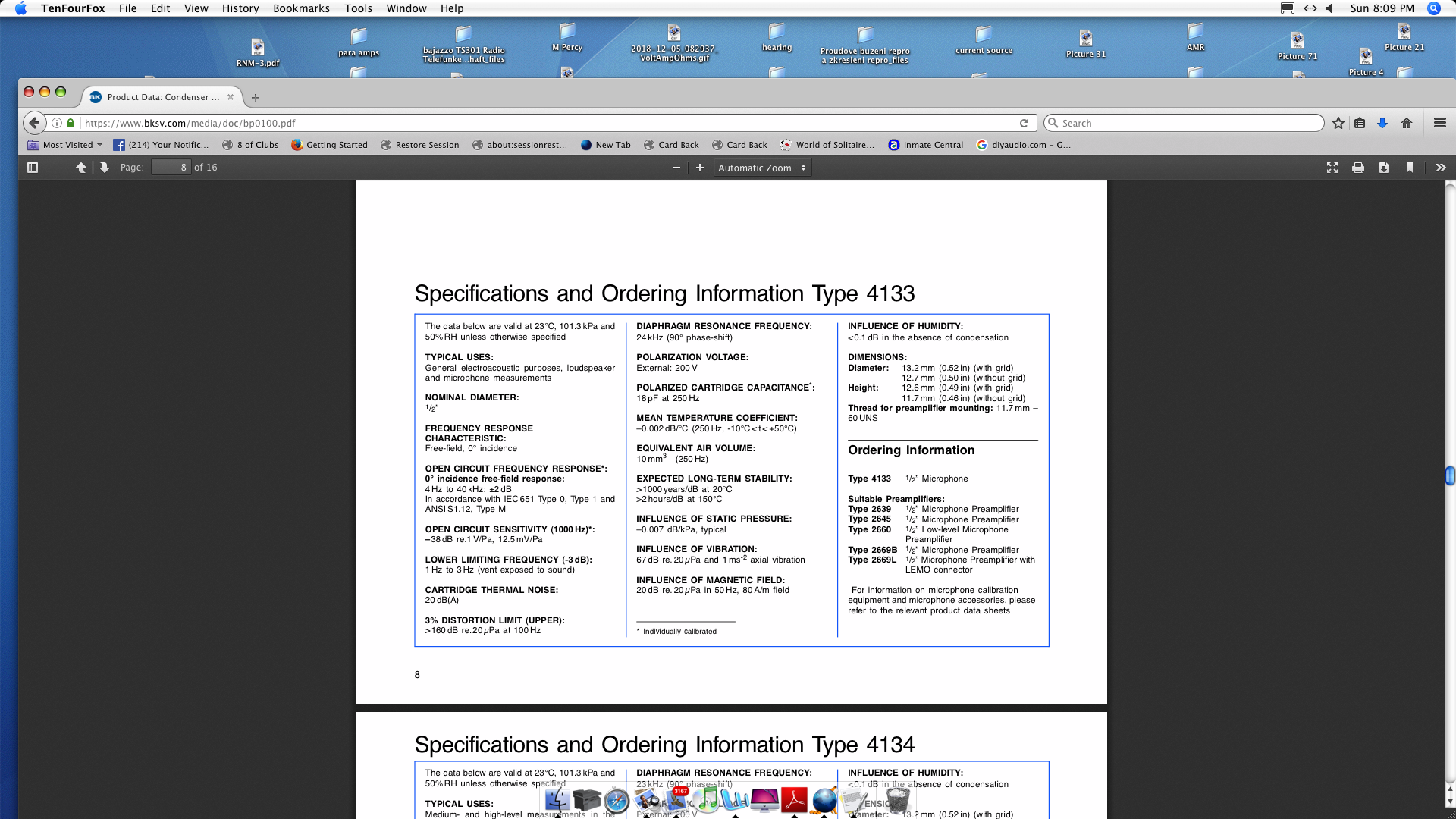Go back with browser Back button
Screen dimensions: 1456x819
point(34,123)
